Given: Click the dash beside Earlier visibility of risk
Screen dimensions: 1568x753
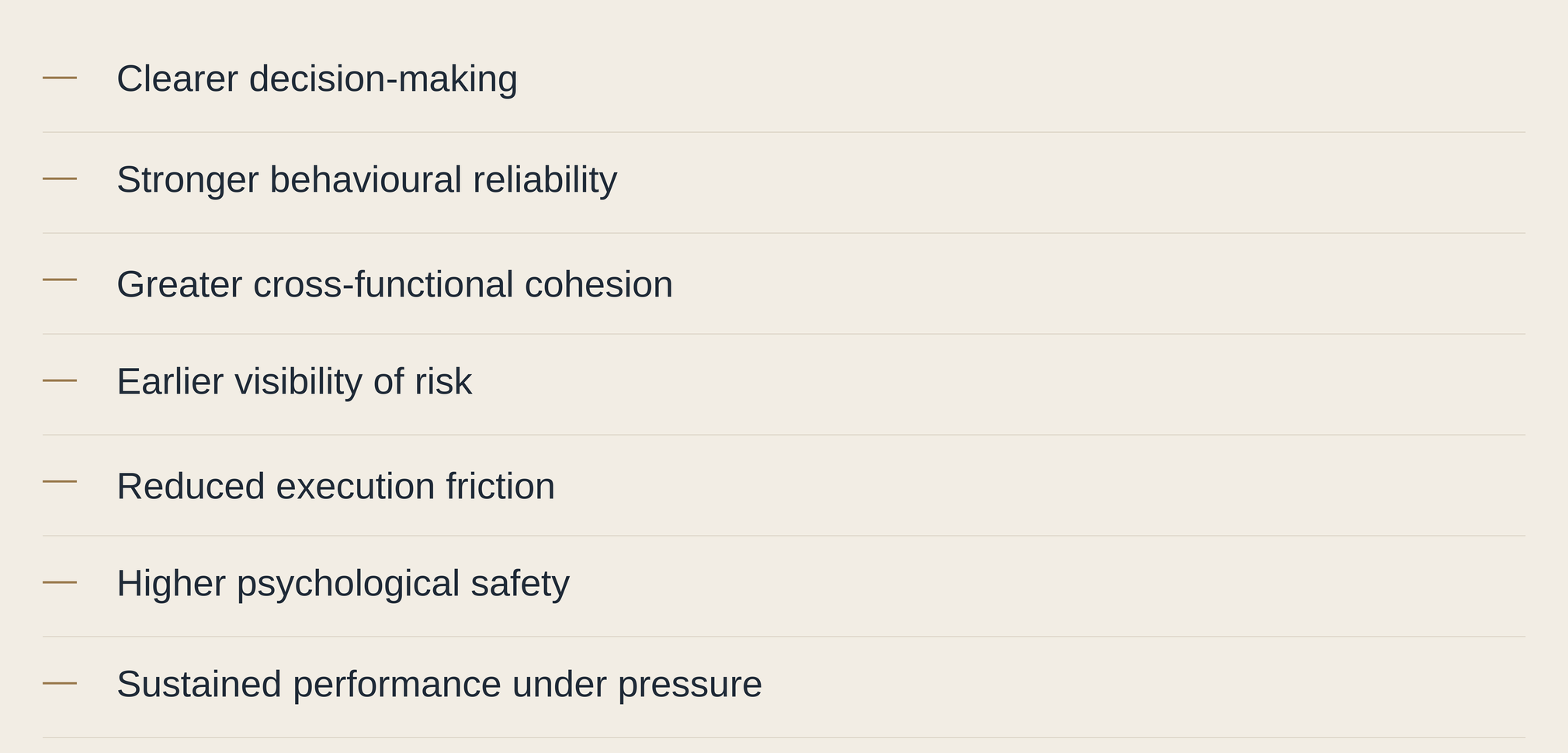Looking at the screenshot, I should click(x=60, y=380).
